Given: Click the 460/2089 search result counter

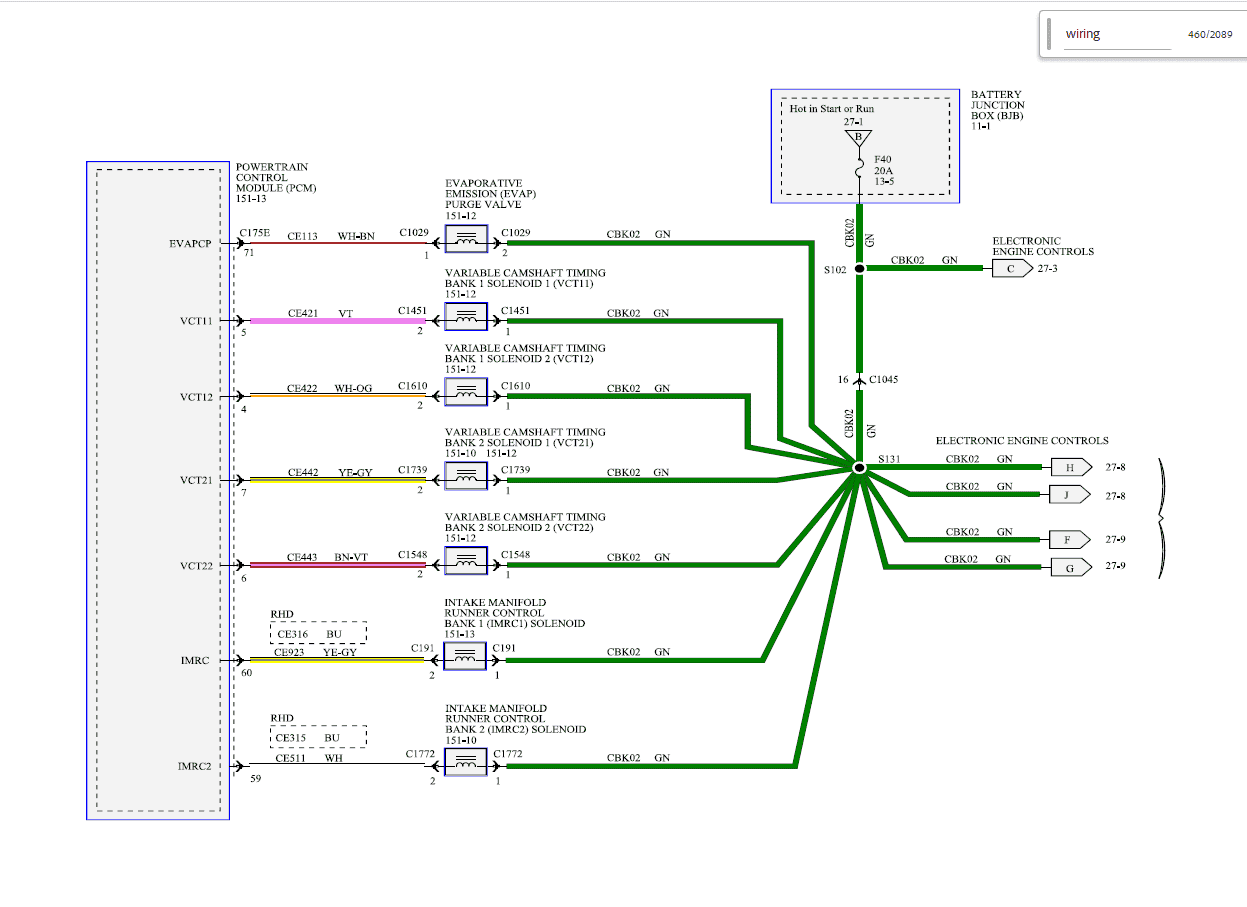Looking at the screenshot, I should pos(1210,34).
